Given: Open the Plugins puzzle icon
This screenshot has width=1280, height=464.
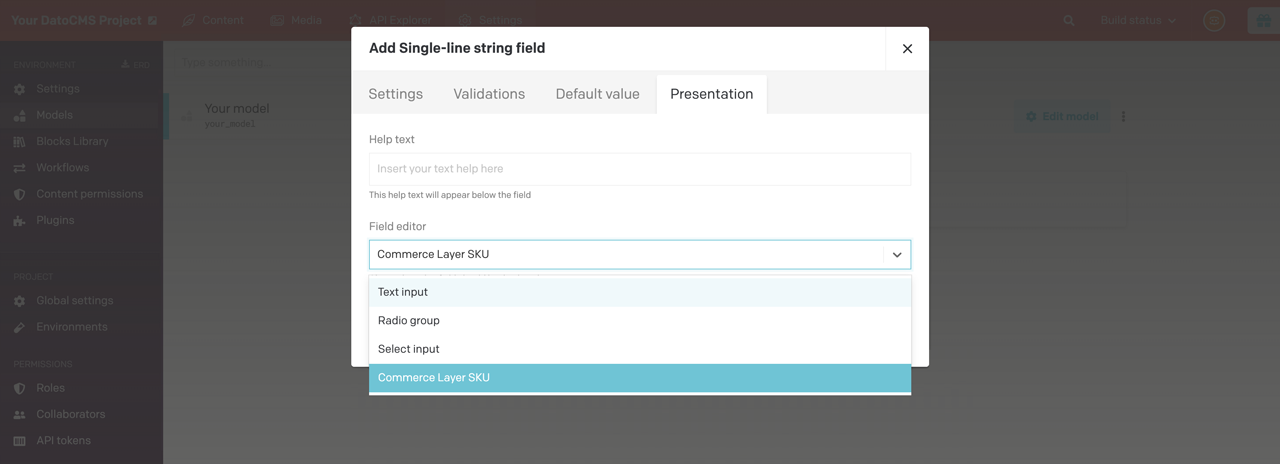Looking at the screenshot, I should coord(19,221).
